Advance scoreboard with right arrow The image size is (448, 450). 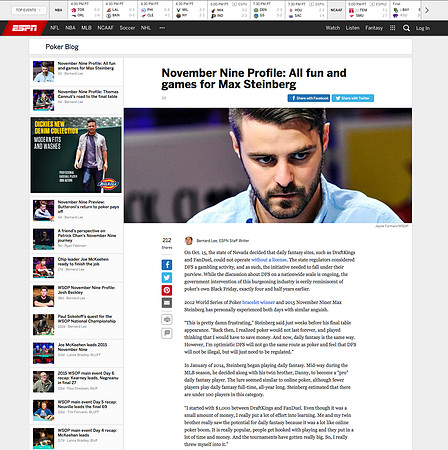[x=427, y=10]
